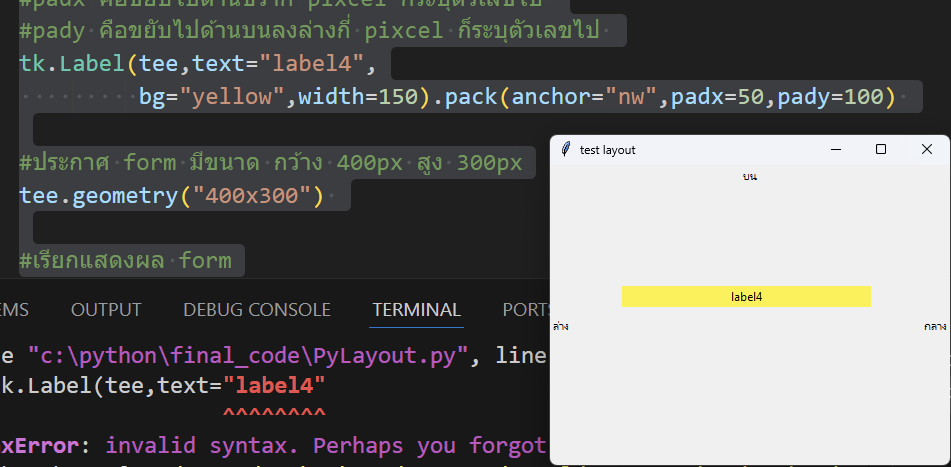Open the DEBUG CONSOLE tab

coord(256,309)
